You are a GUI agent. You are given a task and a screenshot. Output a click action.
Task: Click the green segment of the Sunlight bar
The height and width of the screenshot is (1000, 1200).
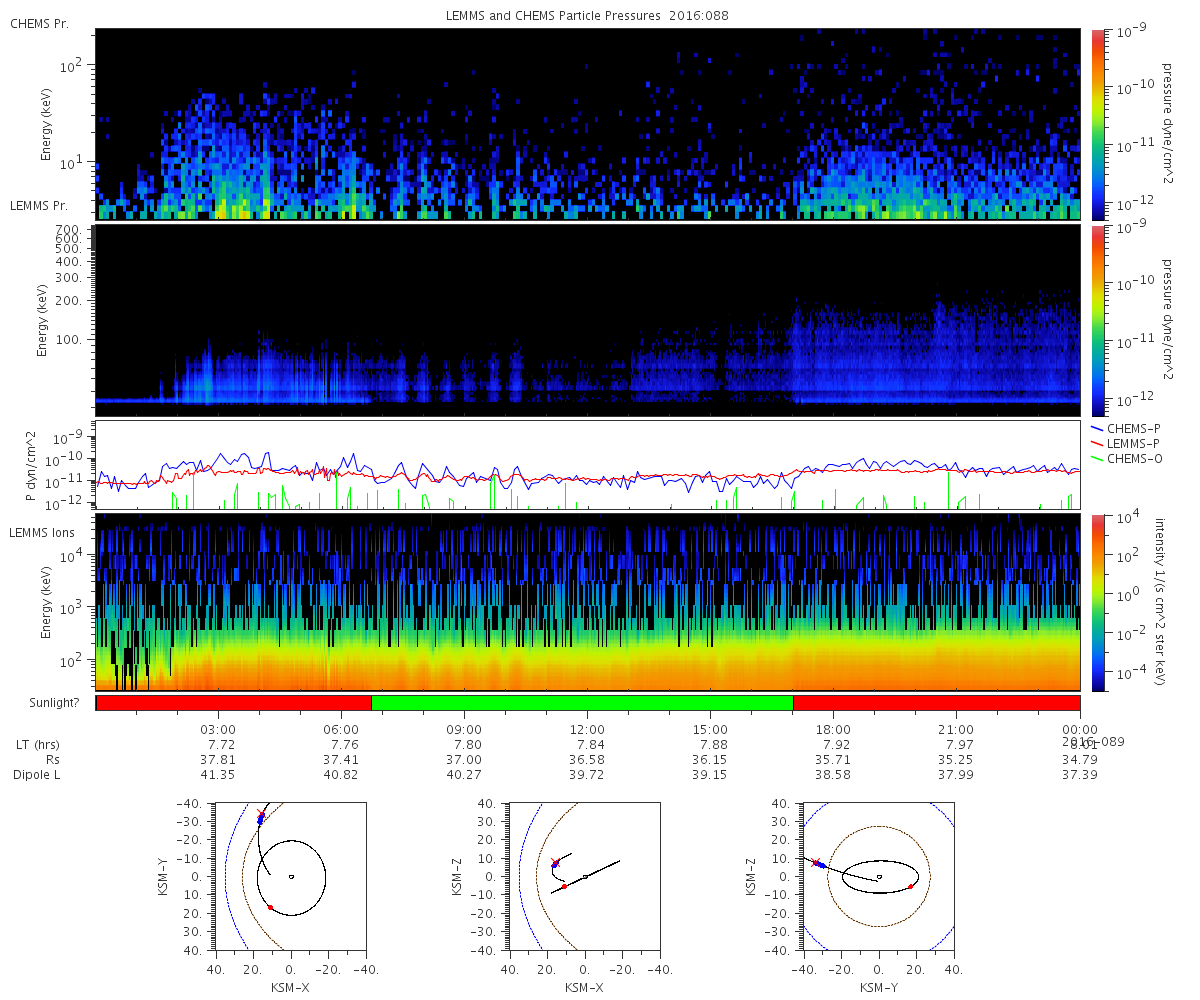click(582, 703)
